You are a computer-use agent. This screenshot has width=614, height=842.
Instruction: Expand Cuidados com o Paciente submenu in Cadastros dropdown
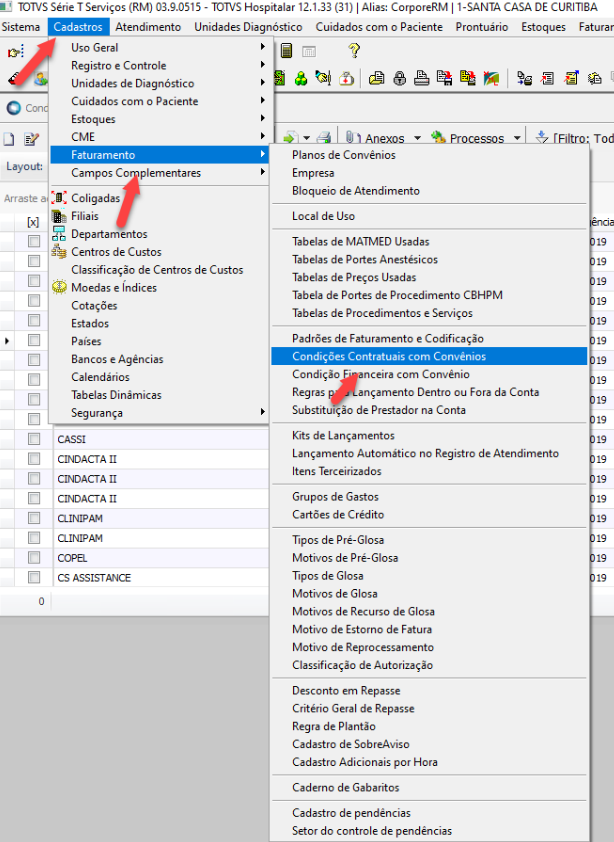pos(159,101)
